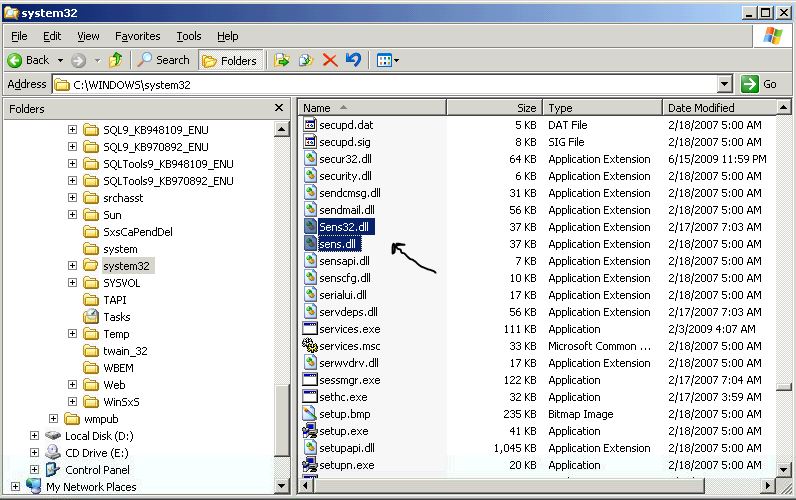
Task: Select the sendmail.dll file name
Action: pyautogui.click(x=347, y=210)
